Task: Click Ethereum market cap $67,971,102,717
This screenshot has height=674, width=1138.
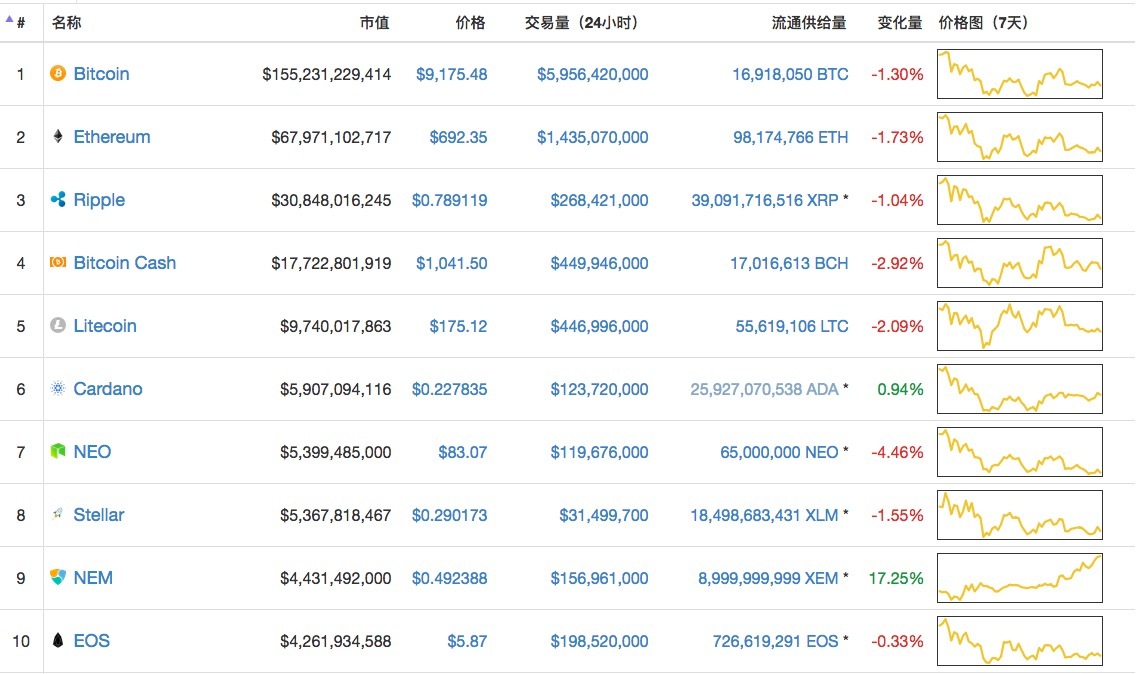Action: tap(331, 138)
